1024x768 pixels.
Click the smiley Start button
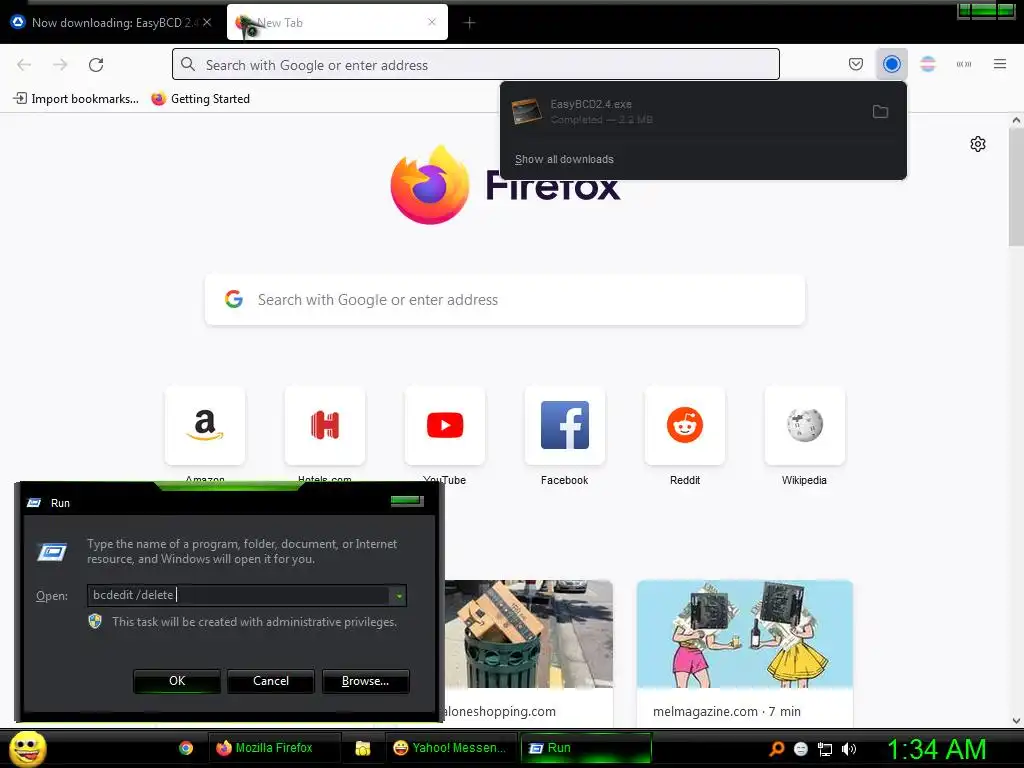[x=28, y=748]
